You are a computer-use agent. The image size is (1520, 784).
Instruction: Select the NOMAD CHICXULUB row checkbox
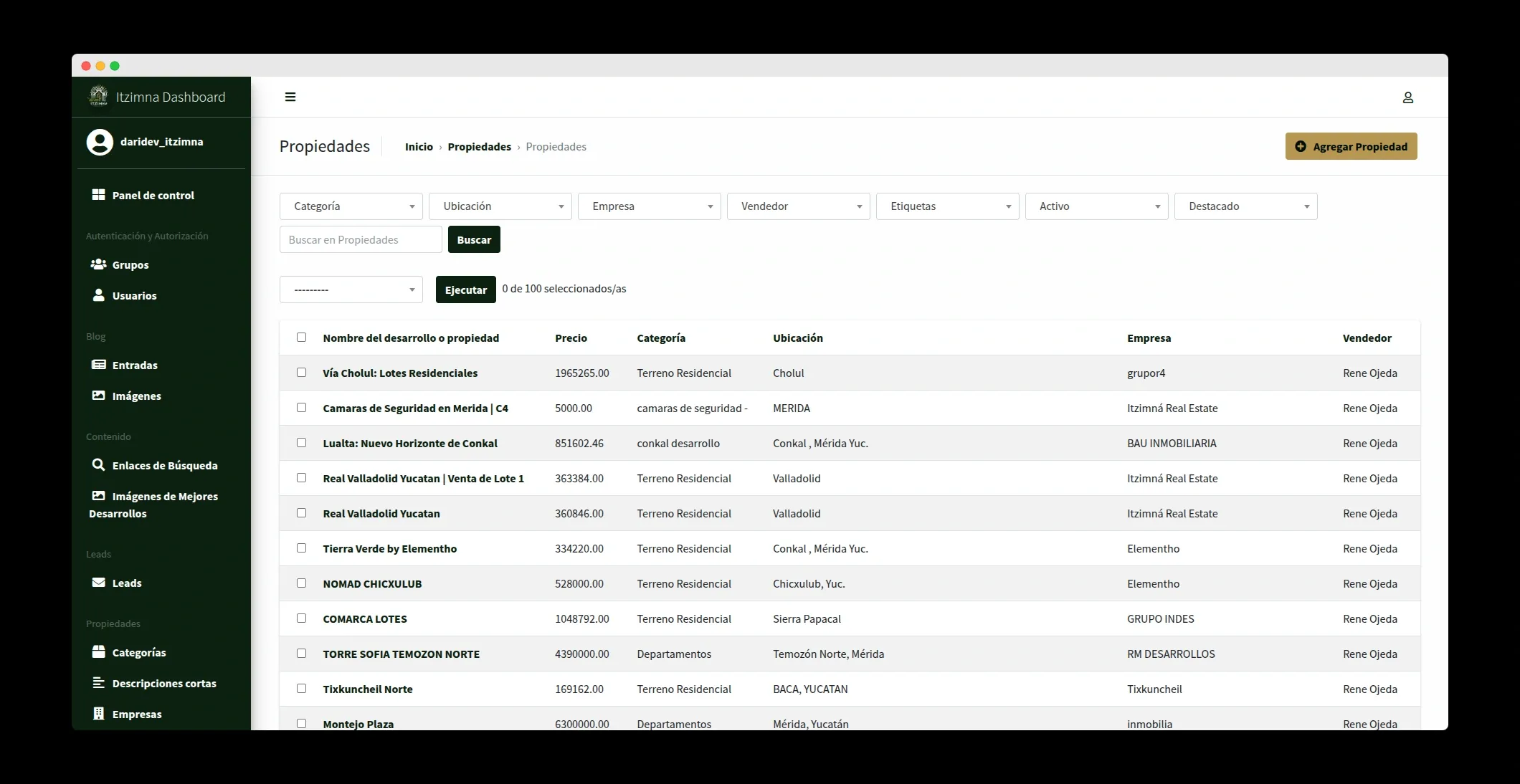301,583
